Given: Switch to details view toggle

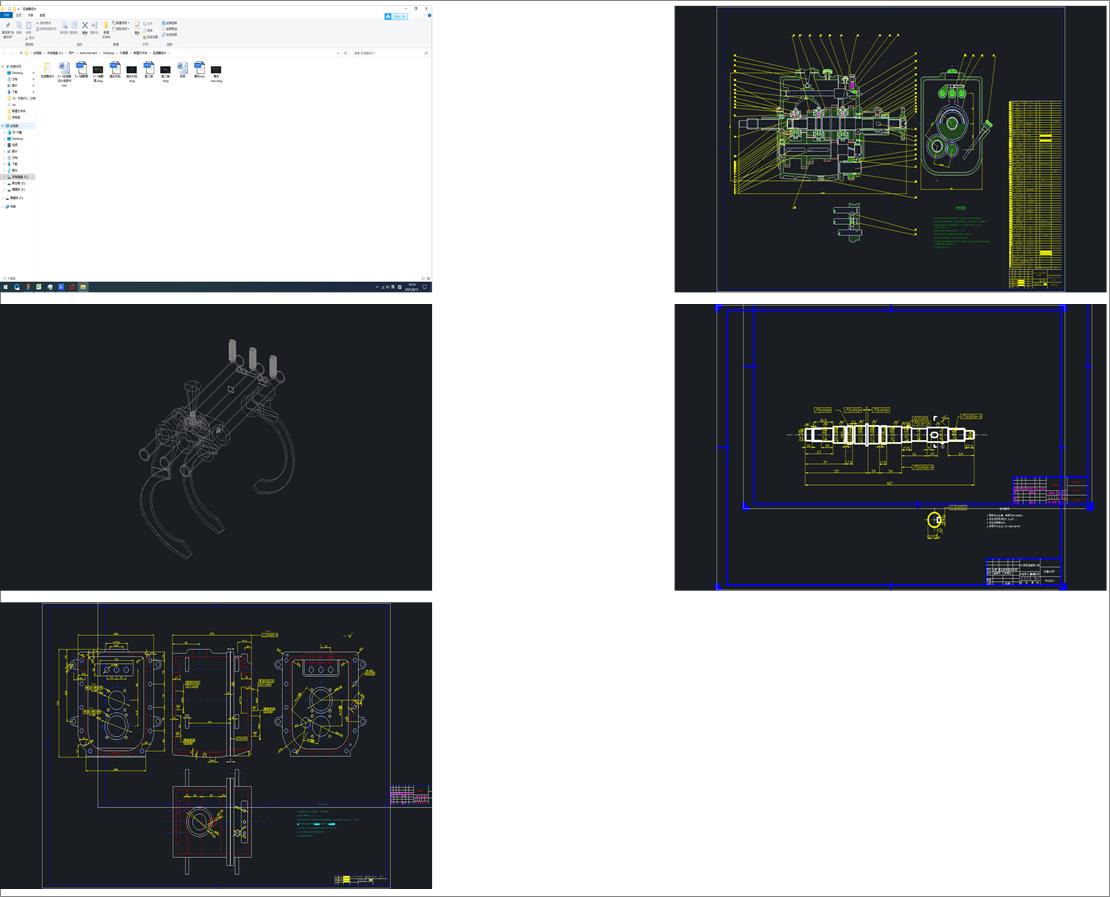Looking at the screenshot, I should 423,278.
